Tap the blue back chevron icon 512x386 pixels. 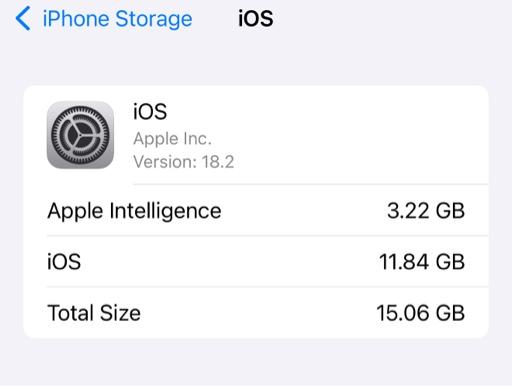tap(23, 18)
